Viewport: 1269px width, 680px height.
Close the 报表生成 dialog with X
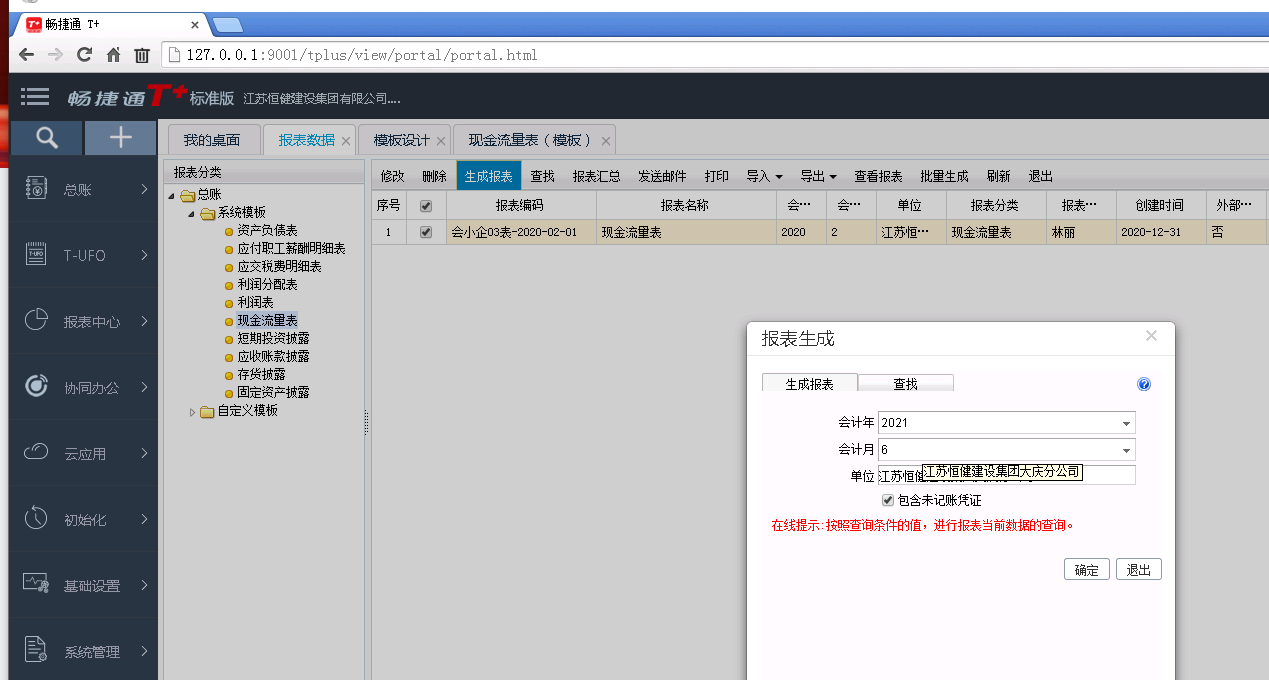coord(1151,336)
